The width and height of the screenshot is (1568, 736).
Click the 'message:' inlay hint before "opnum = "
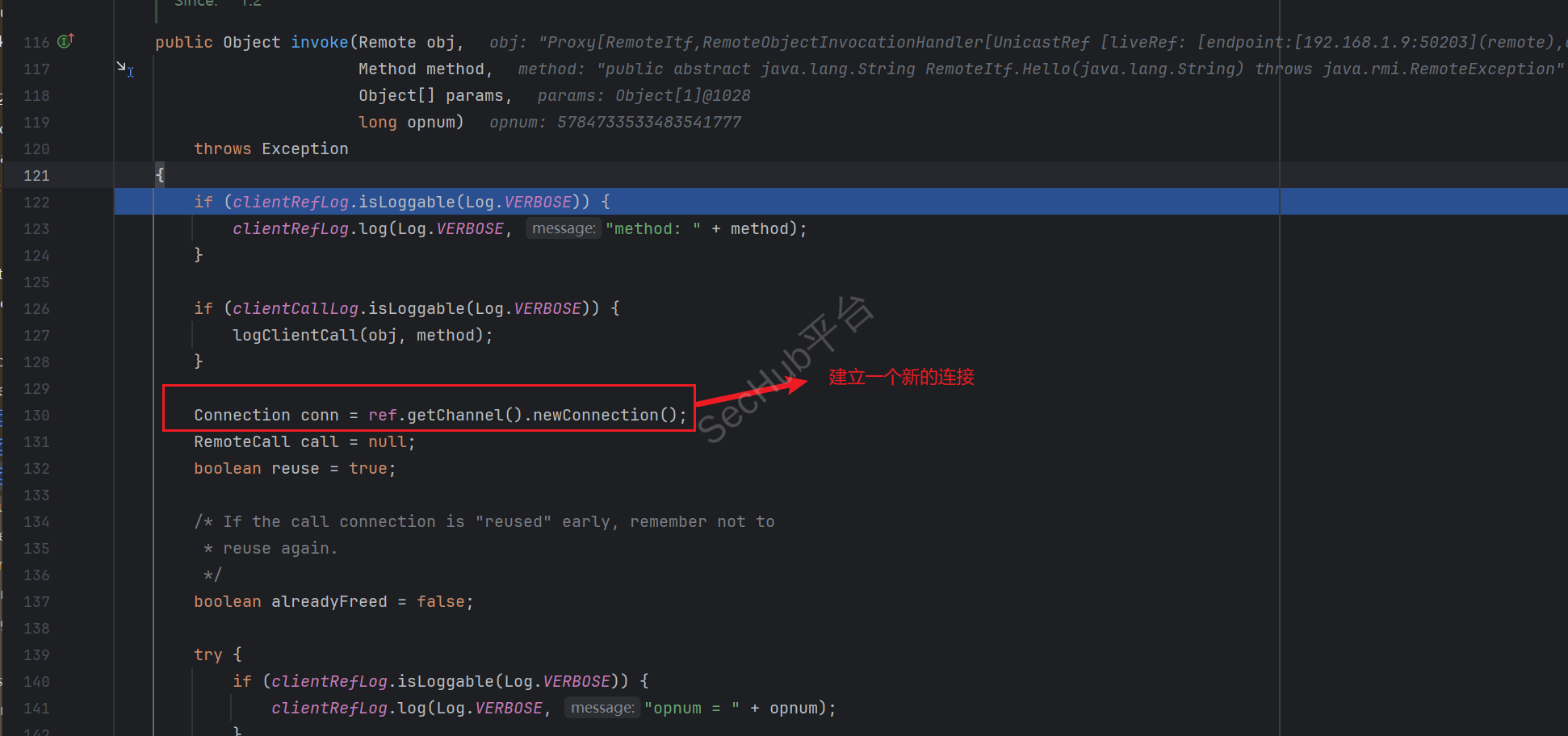(602, 708)
